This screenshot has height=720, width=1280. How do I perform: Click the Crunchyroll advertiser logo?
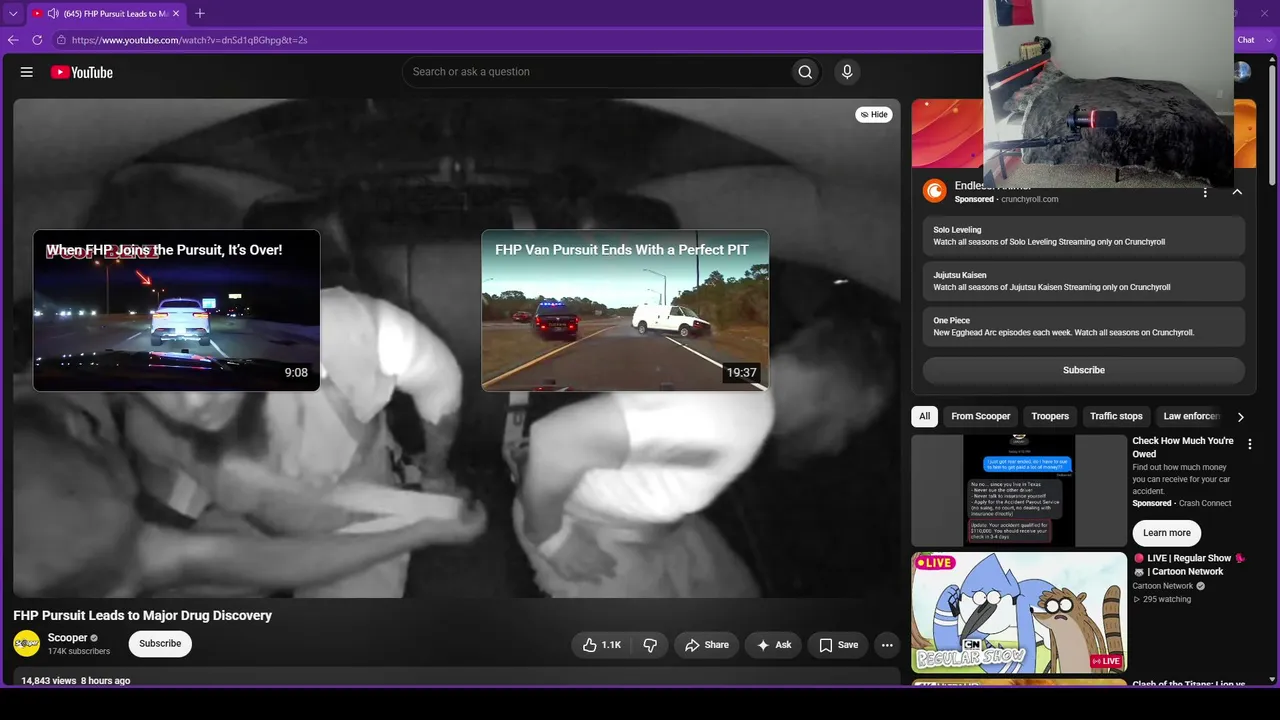point(934,191)
